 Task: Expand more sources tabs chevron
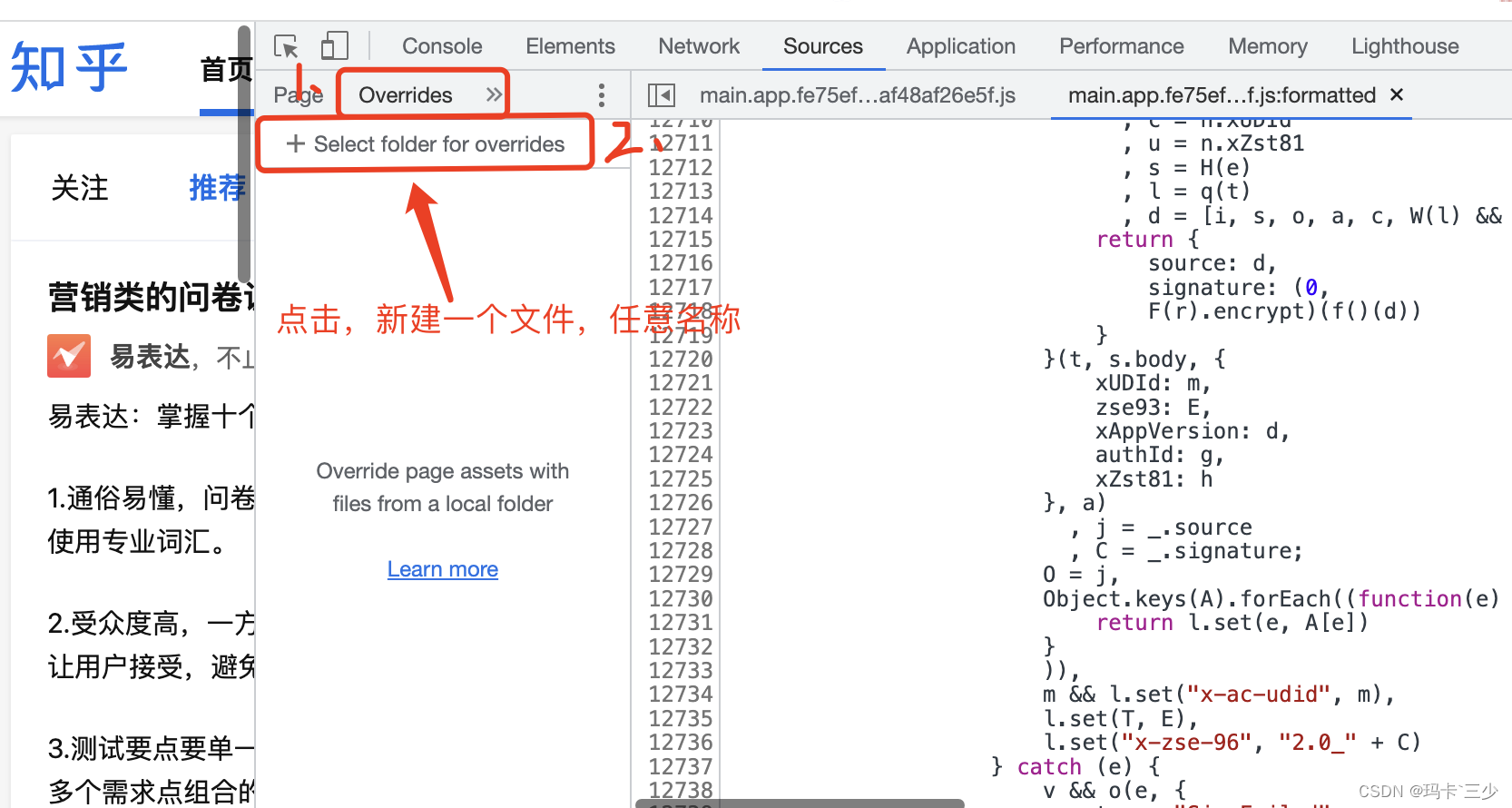point(494,94)
